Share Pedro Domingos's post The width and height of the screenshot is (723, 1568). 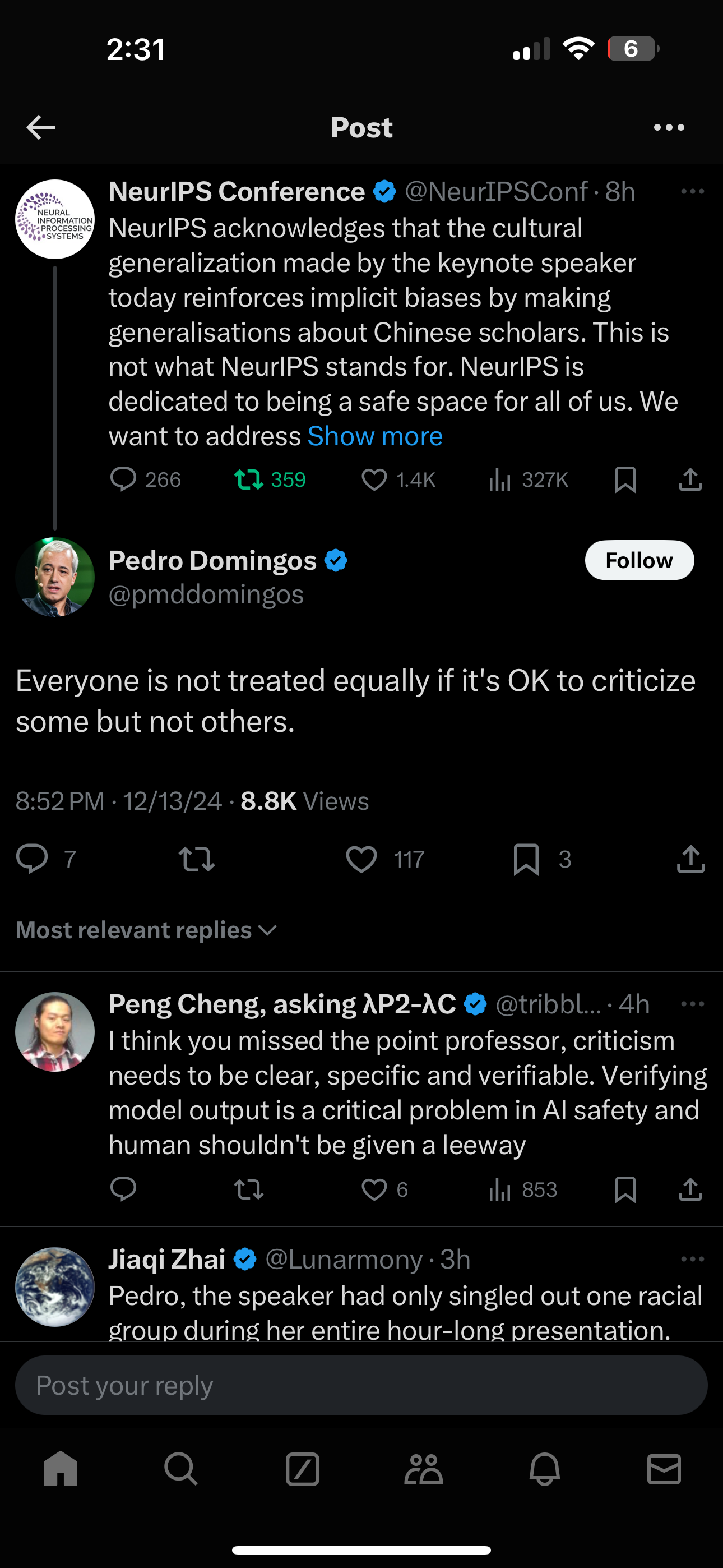click(690, 859)
